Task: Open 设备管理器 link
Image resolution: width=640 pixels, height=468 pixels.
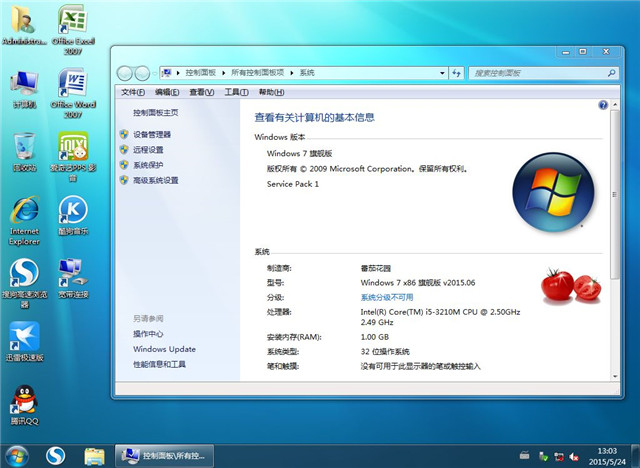Action: coord(152,135)
